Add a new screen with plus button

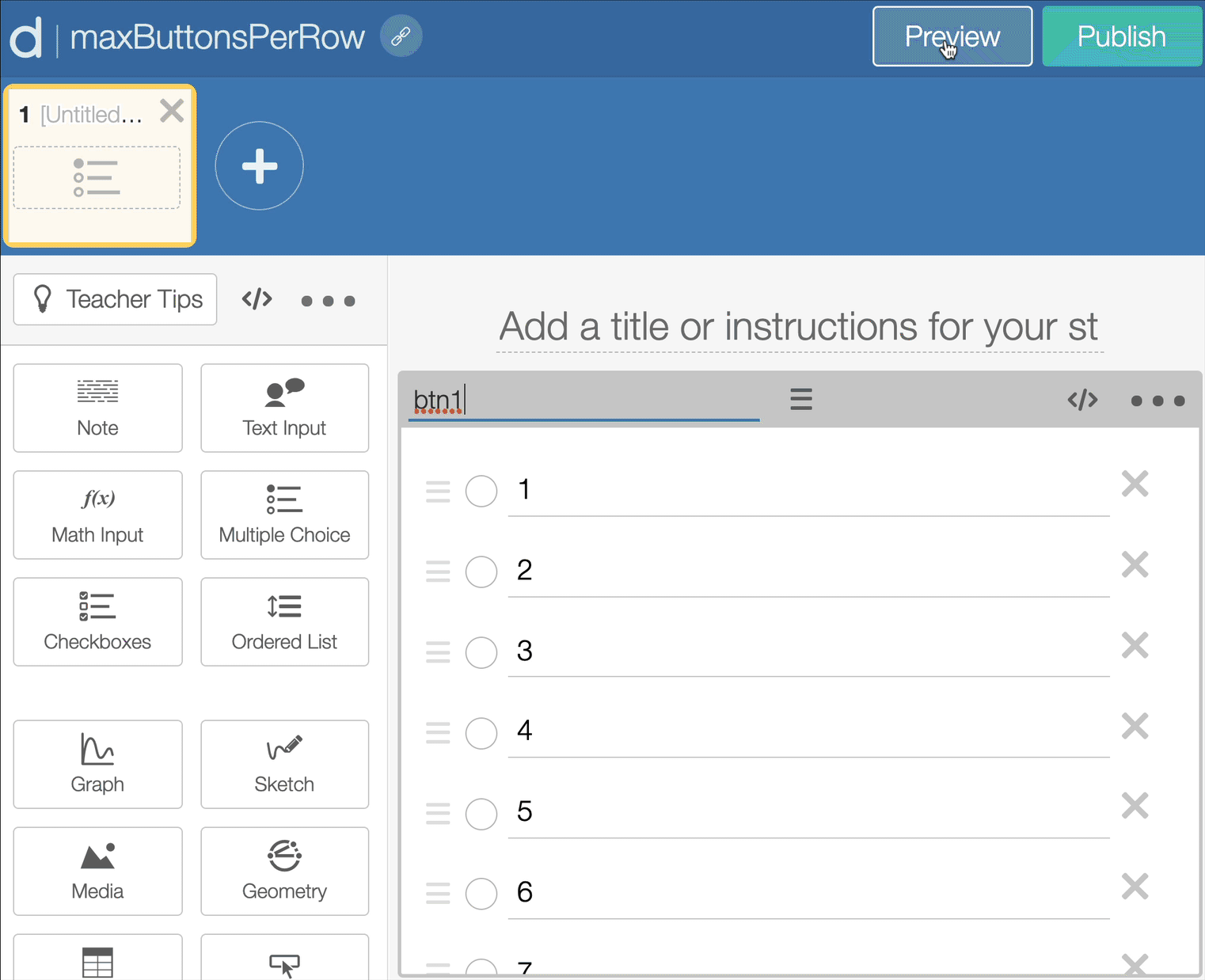(259, 166)
